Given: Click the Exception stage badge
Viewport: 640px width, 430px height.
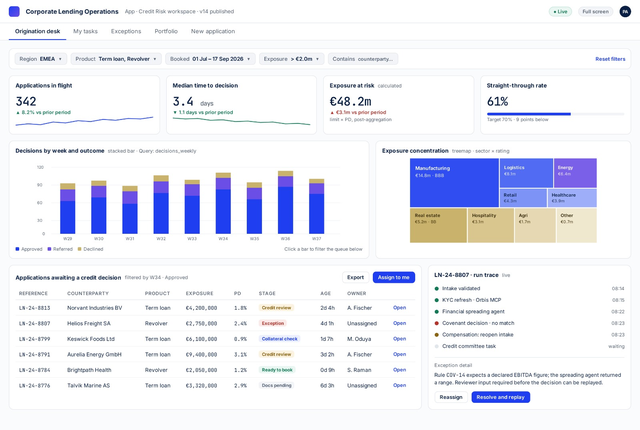Looking at the screenshot, I should 273,323.
